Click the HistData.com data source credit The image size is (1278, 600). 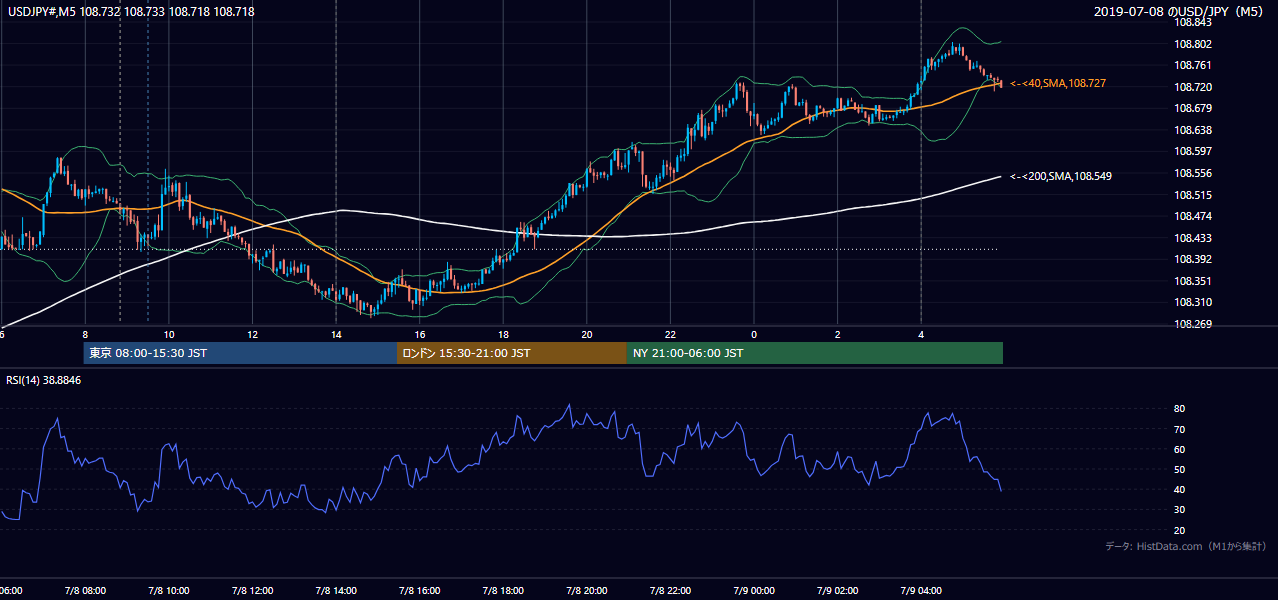(x=1186, y=546)
